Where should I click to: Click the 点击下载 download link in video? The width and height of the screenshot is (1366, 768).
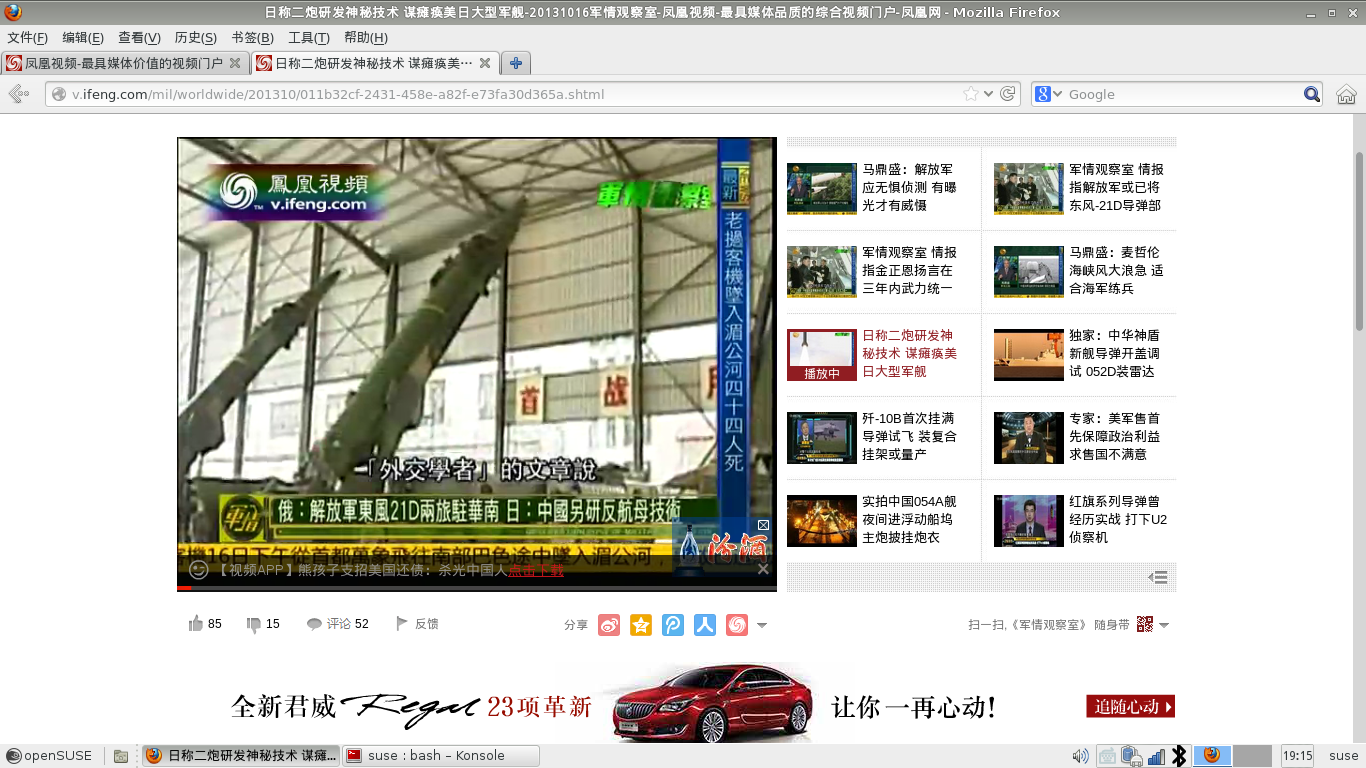pyautogui.click(x=536, y=570)
